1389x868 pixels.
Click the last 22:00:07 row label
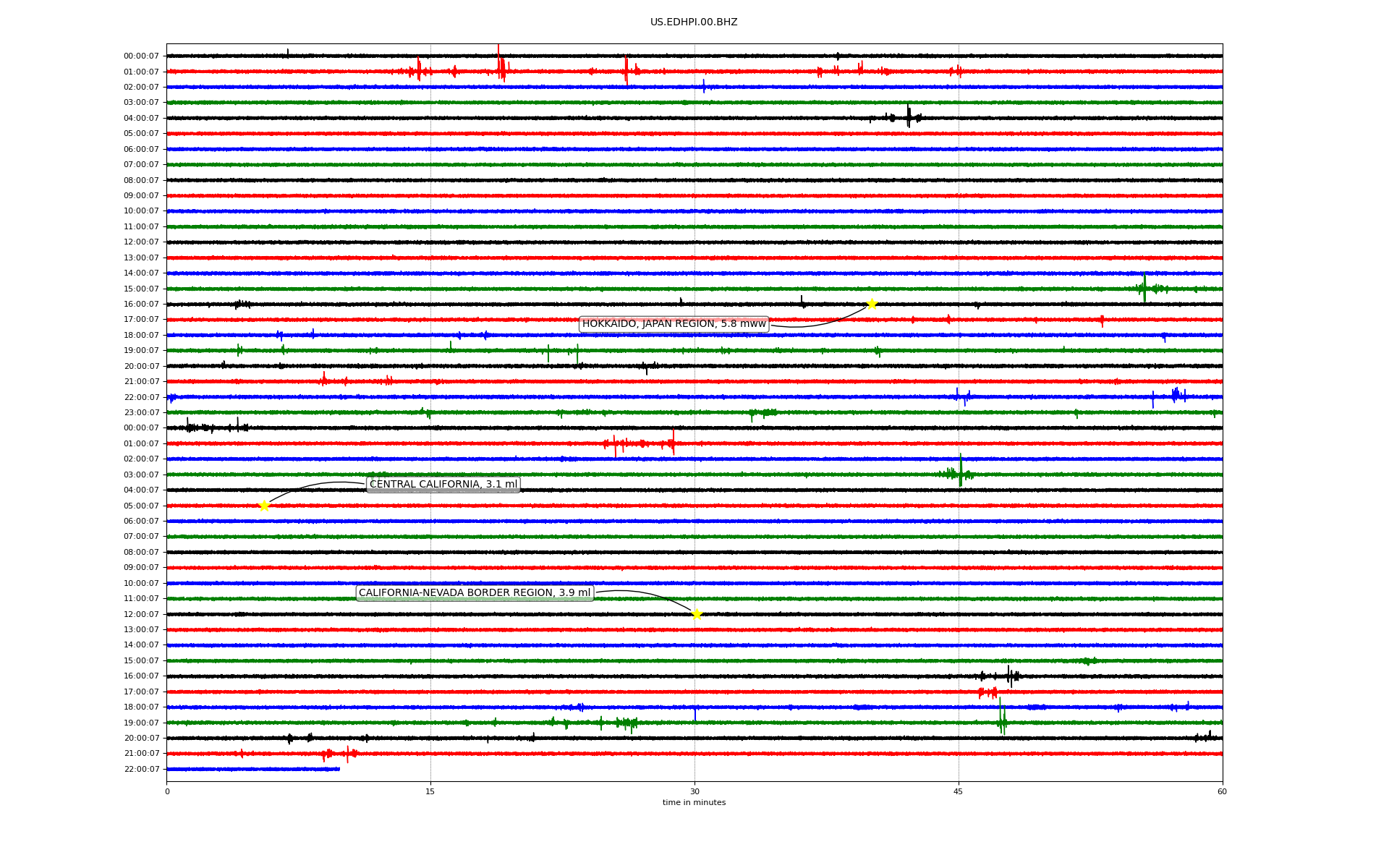(141, 770)
